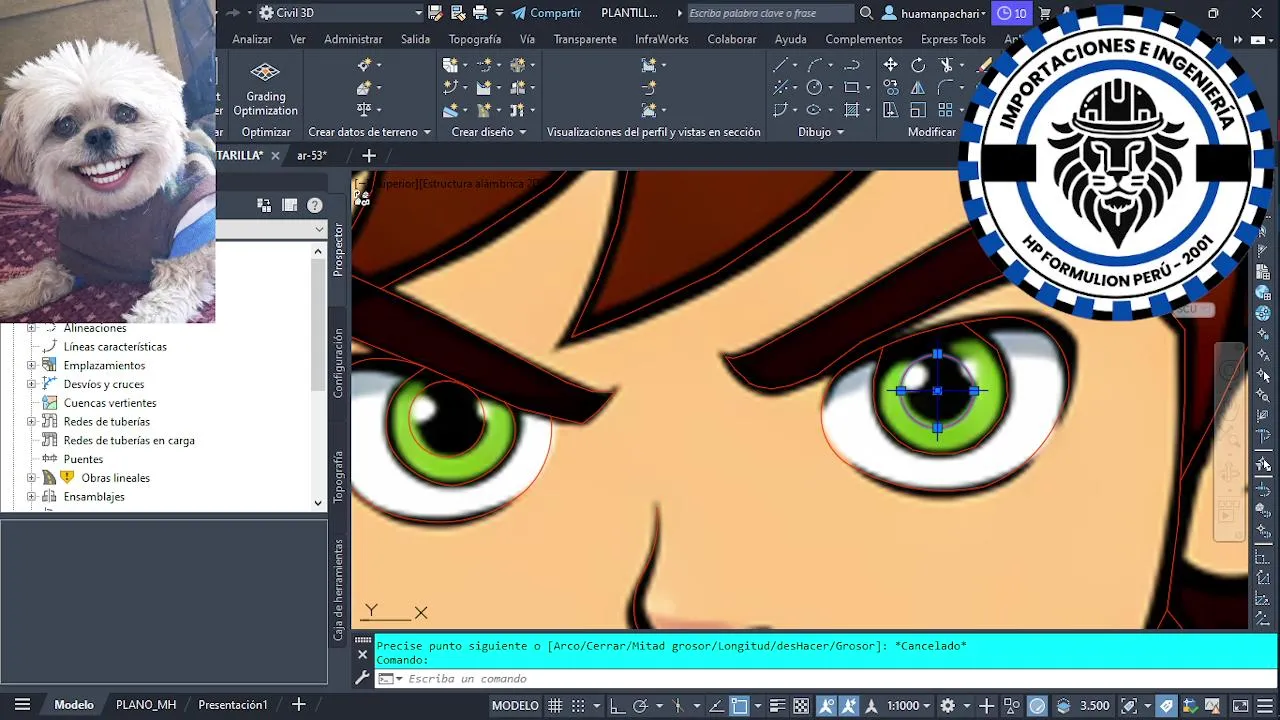This screenshot has width=1280, height=720.
Task: Switch to the ar-53* drawing tab
Action: (312, 156)
